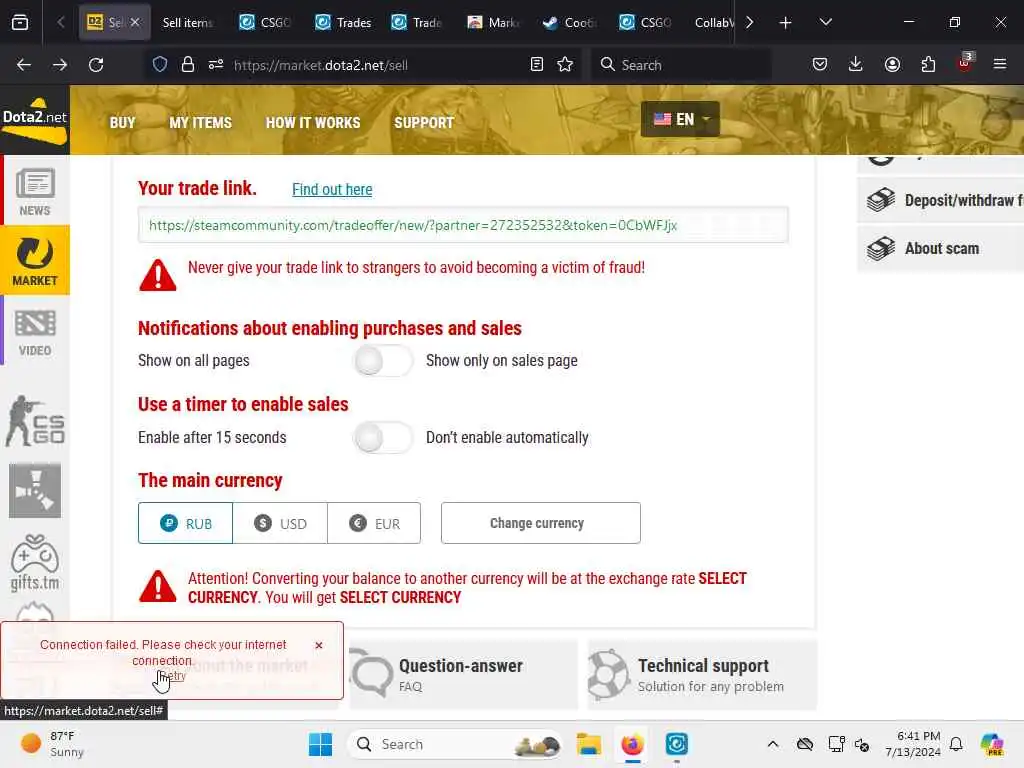Open the SUPPORT menu
The height and width of the screenshot is (768, 1024).
[x=424, y=123]
